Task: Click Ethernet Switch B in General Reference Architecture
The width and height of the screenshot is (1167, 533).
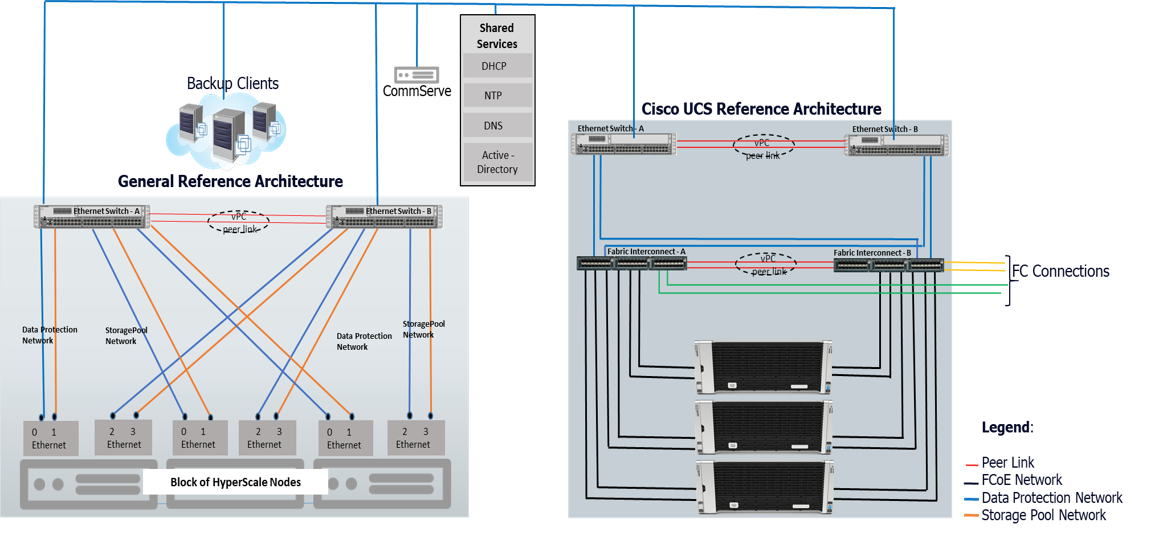Action: (x=384, y=217)
